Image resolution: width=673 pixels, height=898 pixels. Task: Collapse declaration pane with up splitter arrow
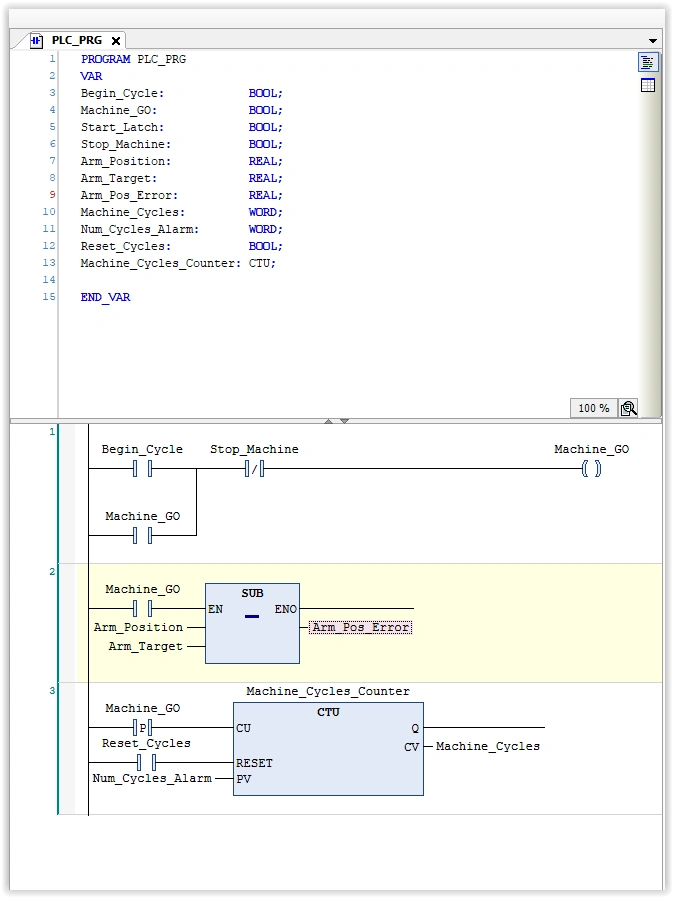[329, 421]
